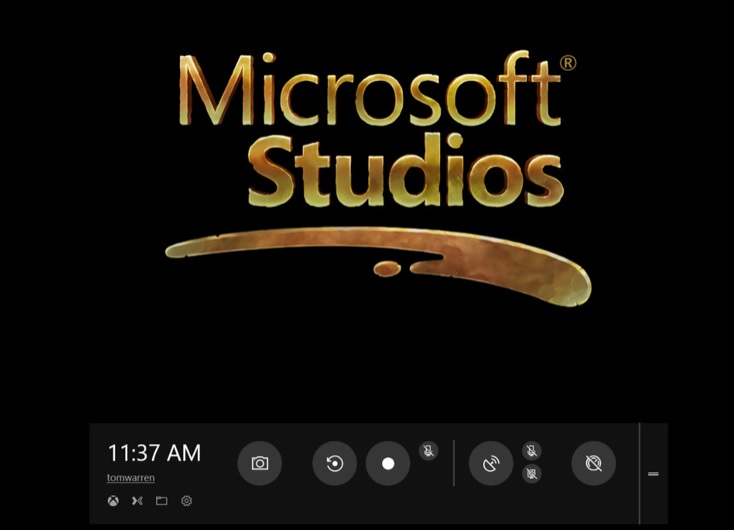This screenshot has height=530, width=734.
Task: Start recording with the white dot button
Action: click(x=388, y=464)
